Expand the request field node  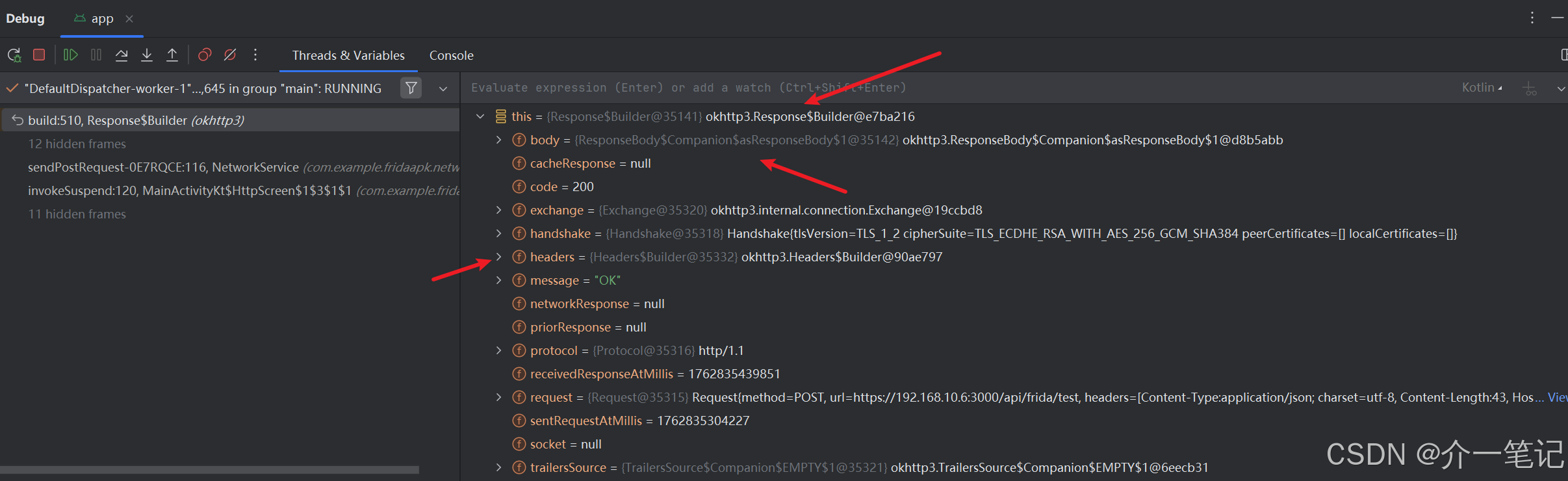coord(498,397)
